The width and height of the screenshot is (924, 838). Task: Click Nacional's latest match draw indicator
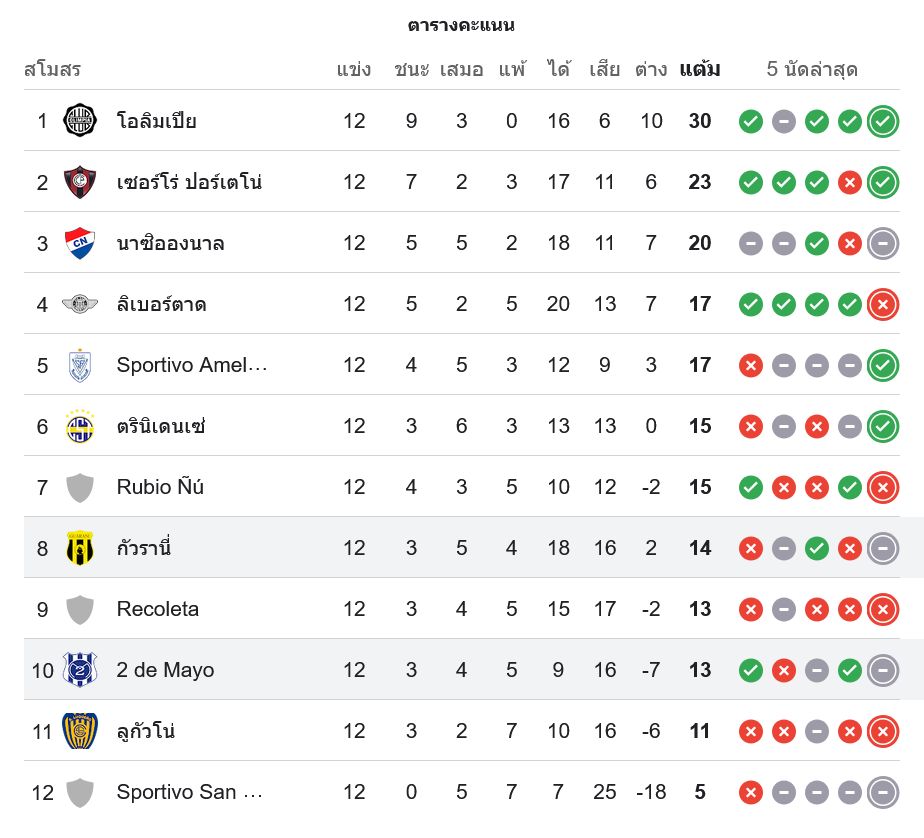click(x=883, y=243)
